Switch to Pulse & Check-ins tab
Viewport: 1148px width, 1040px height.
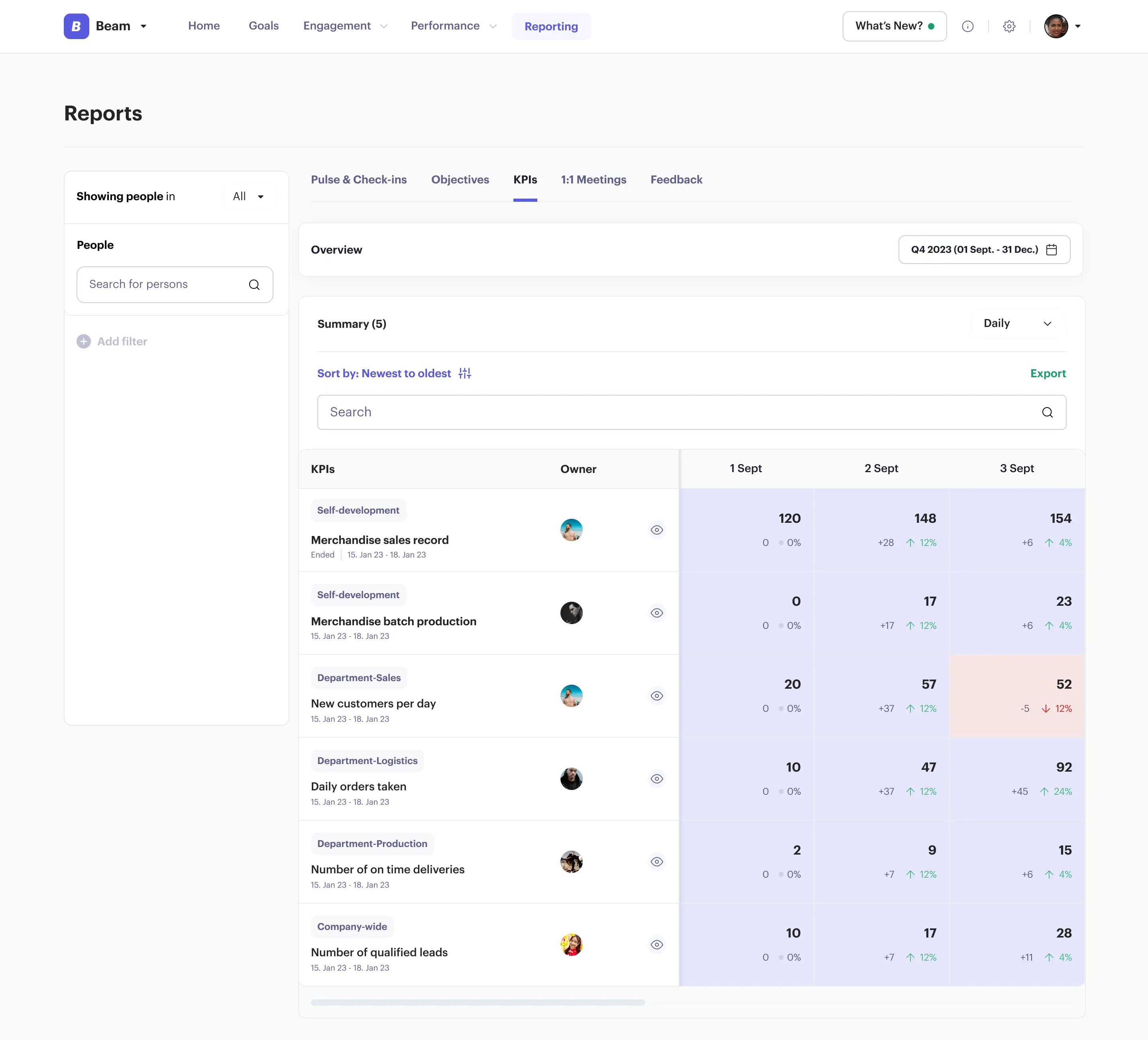[359, 179]
